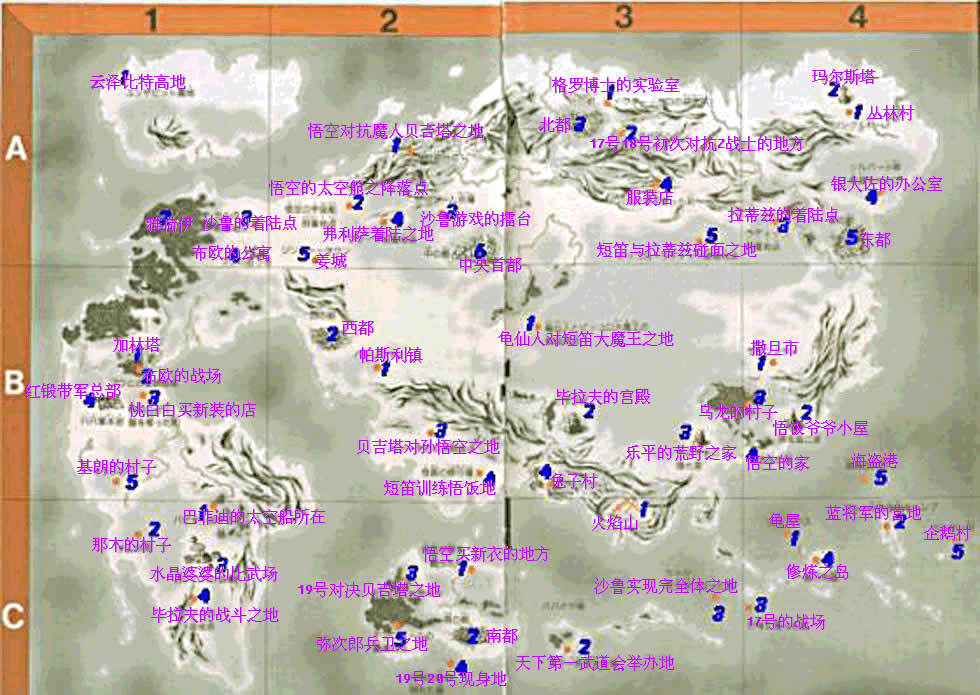980x695 pixels.
Task: Select the 蓝将军的营地 label
Action: (874, 513)
